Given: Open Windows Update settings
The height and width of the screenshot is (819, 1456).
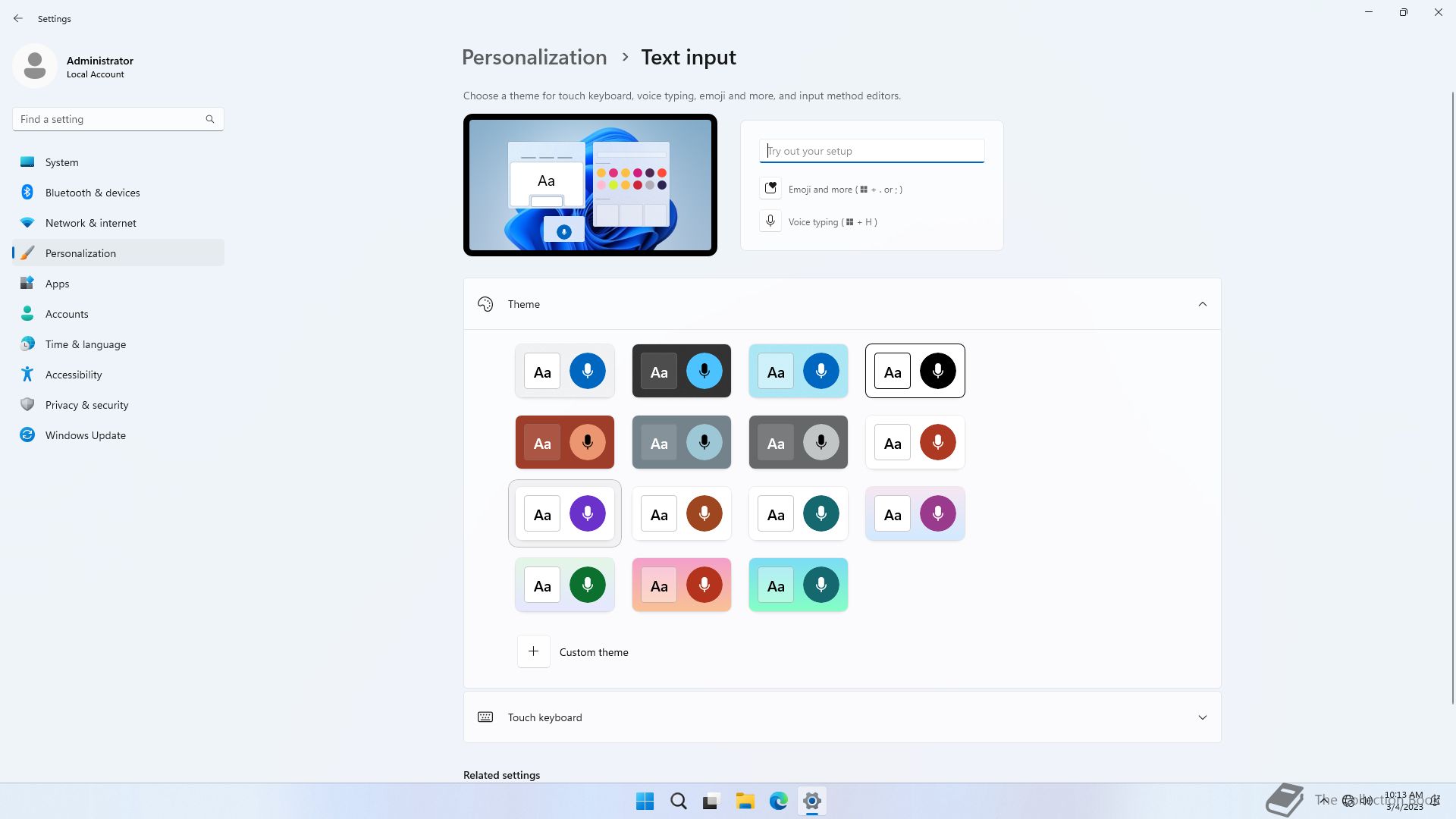Looking at the screenshot, I should click(86, 435).
